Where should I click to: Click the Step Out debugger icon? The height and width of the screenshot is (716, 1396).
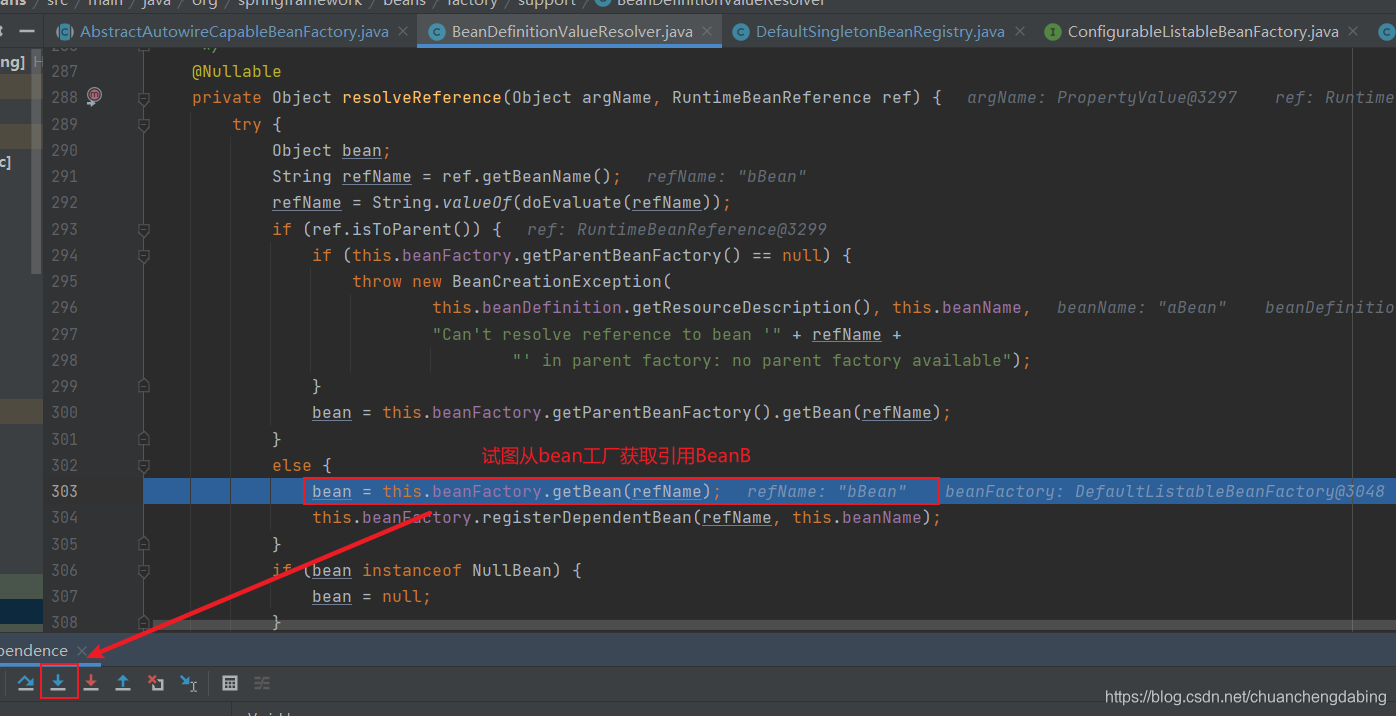coord(123,683)
